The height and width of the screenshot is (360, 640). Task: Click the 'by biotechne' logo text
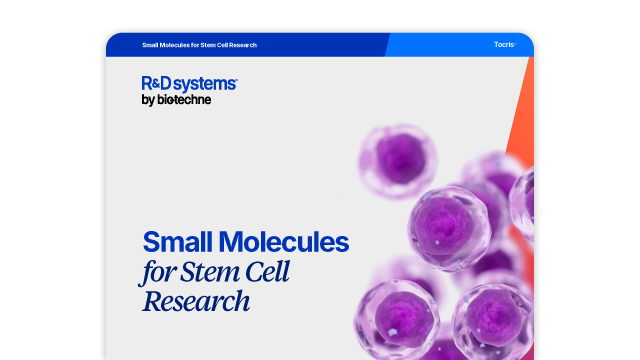coord(176,100)
